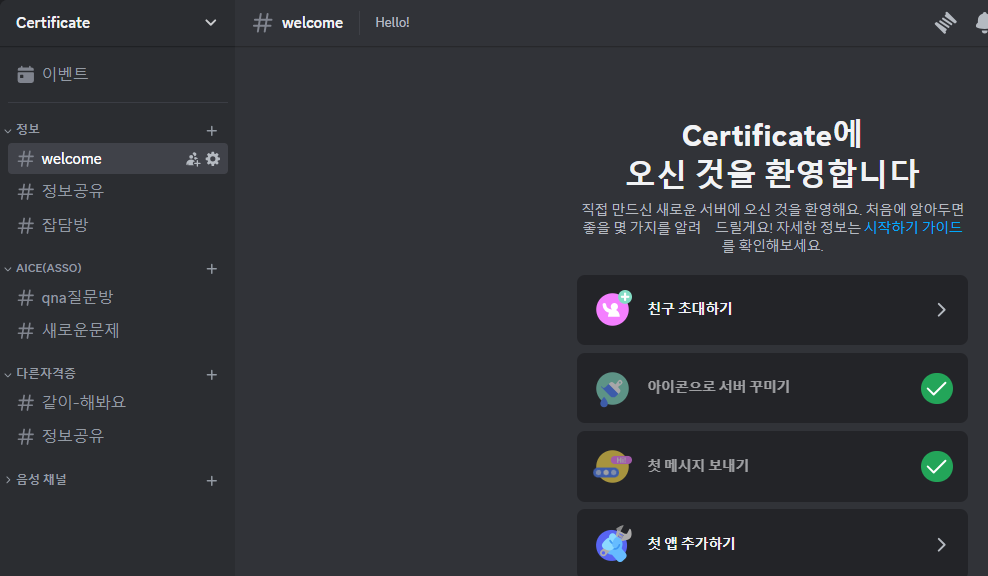Add a channel to AICE(ASSO) category

[212, 269]
